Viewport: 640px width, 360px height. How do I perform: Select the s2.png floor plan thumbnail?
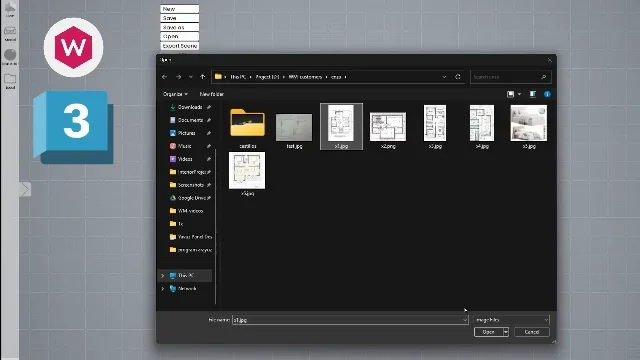pyautogui.click(x=388, y=127)
